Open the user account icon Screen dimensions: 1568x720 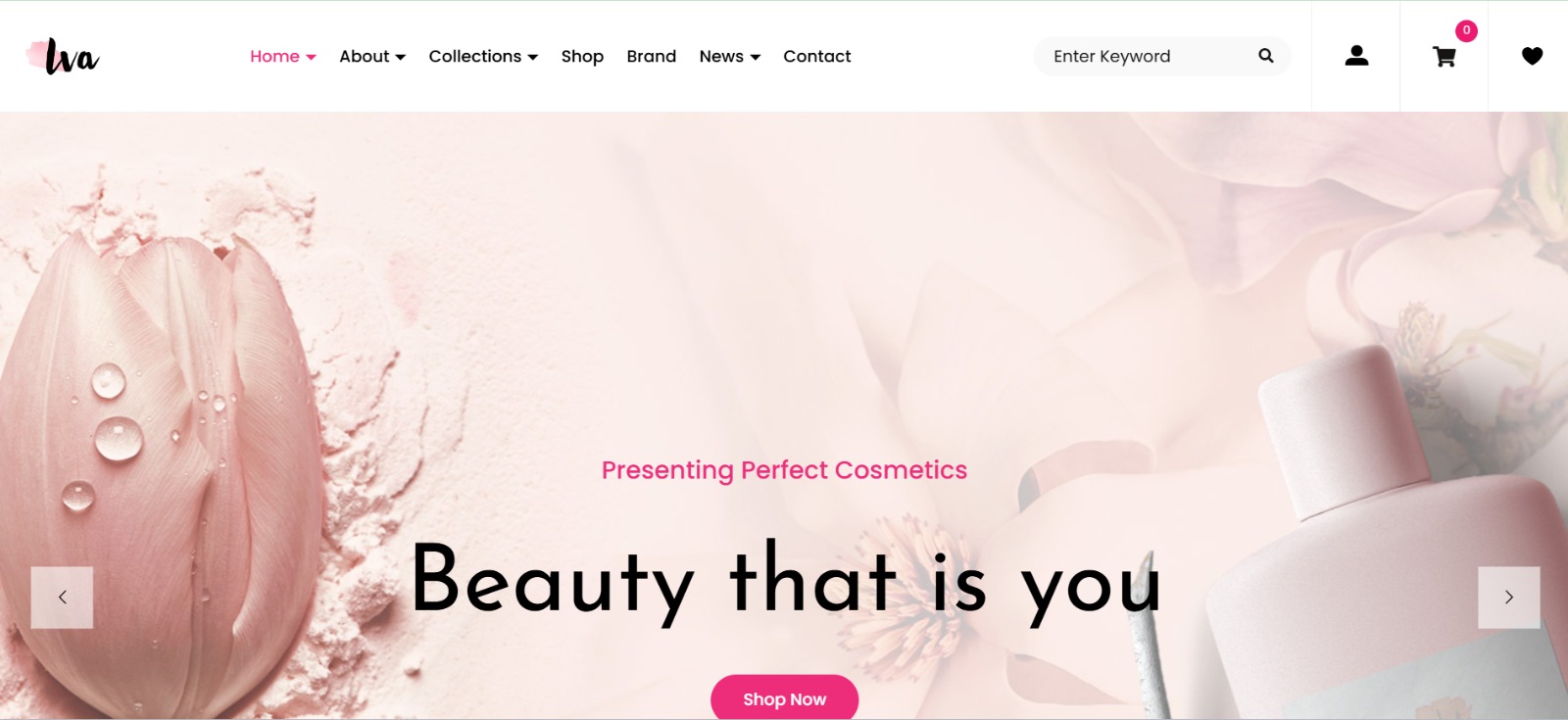pyautogui.click(x=1356, y=56)
